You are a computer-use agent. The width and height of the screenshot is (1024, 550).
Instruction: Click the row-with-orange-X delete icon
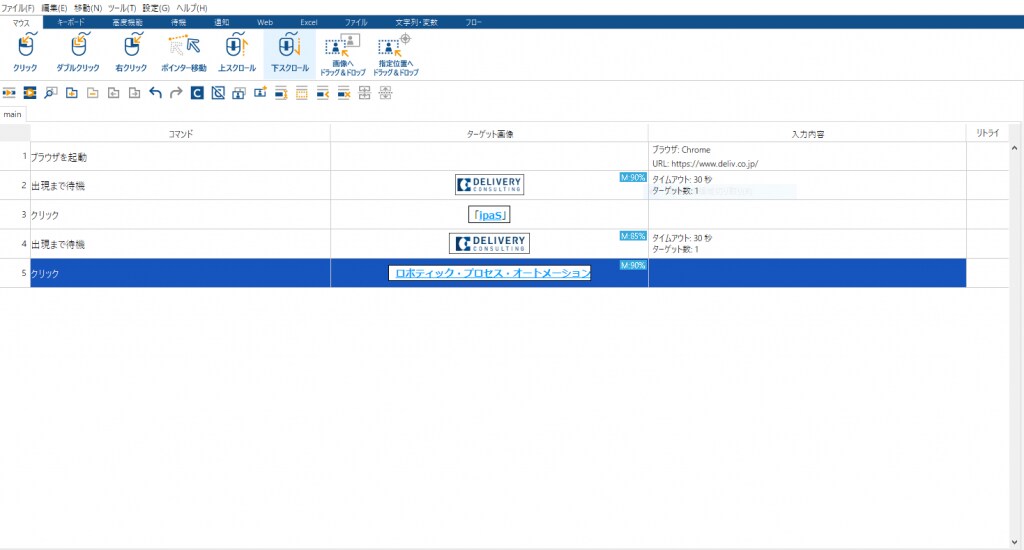click(x=344, y=93)
